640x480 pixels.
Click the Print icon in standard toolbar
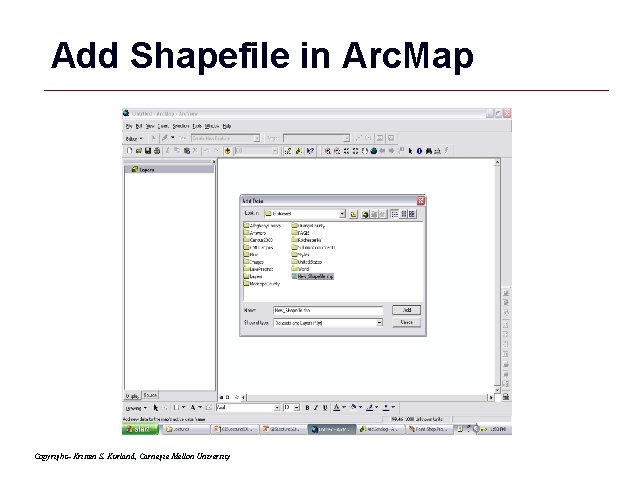157,151
